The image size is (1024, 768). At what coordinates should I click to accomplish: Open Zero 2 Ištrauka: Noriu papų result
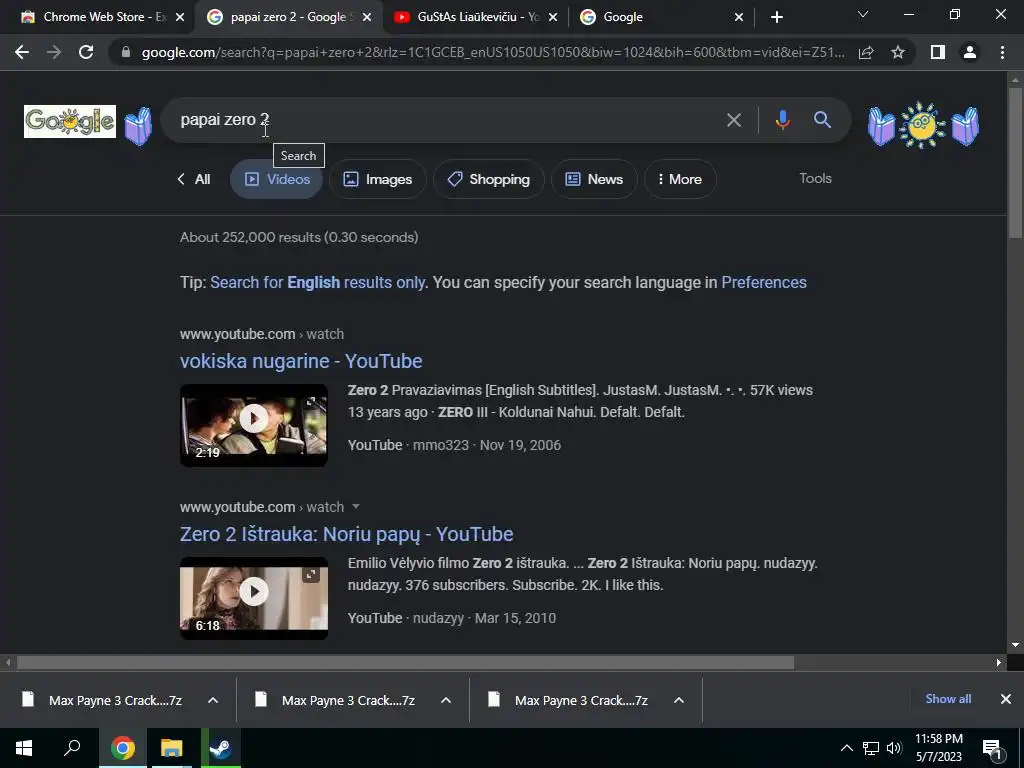[x=347, y=534]
